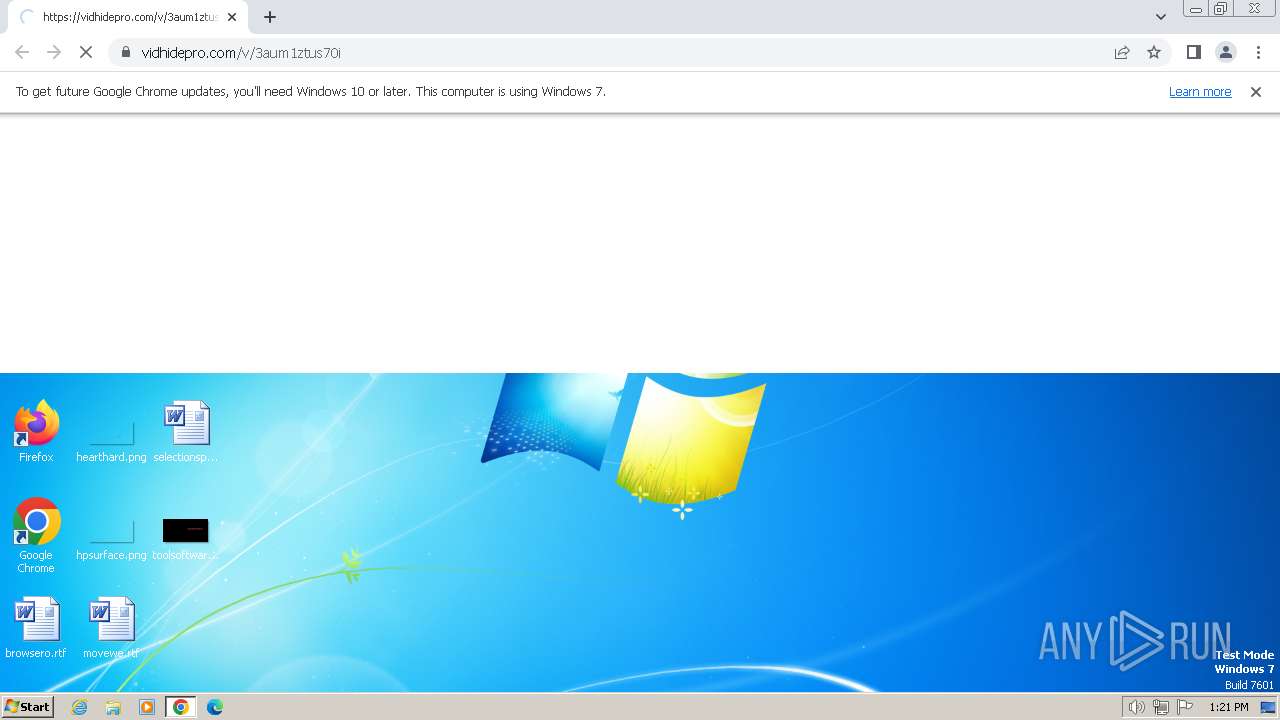This screenshot has width=1280, height=720.
Task: Launch Microsoft Edge from taskbar
Action: tap(215, 707)
